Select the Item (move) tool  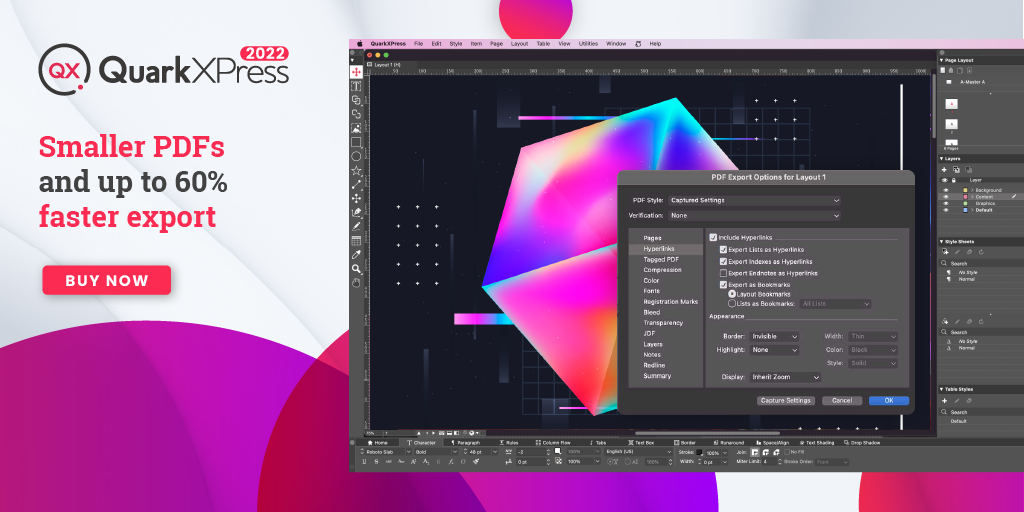point(356,72)
